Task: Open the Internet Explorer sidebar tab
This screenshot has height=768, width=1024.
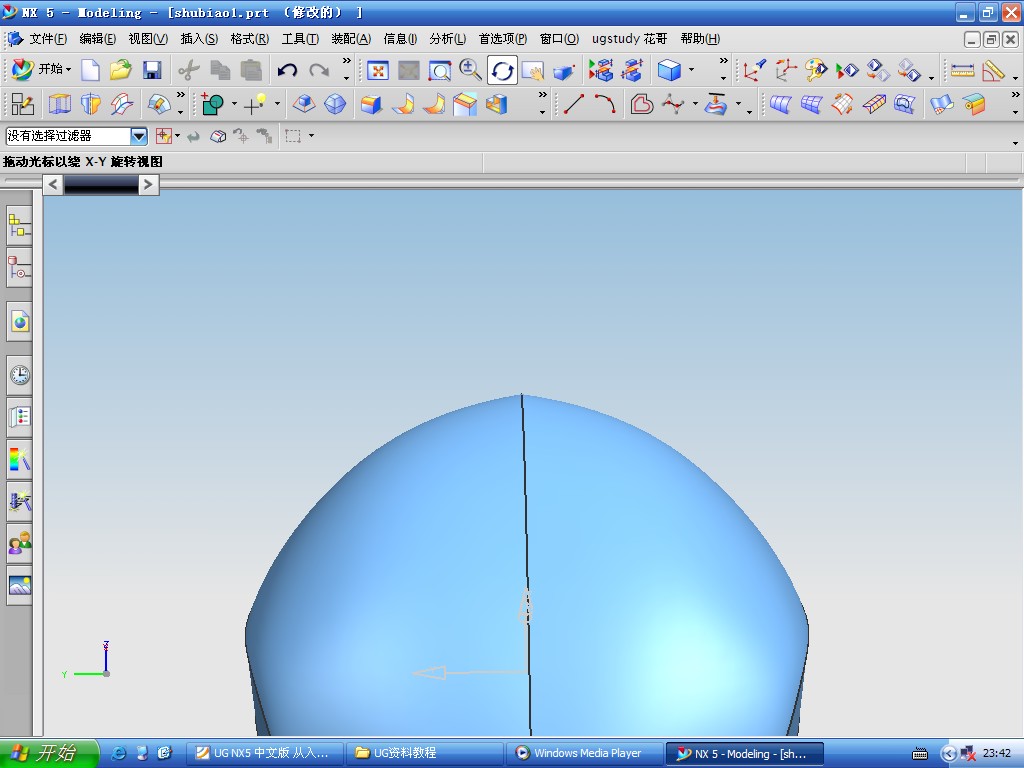Action: (x=20, y=321)
